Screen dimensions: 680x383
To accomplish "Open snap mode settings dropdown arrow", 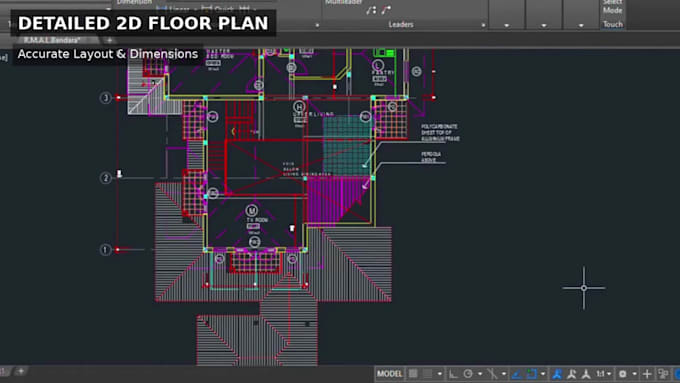I will (x=439, y=374).
